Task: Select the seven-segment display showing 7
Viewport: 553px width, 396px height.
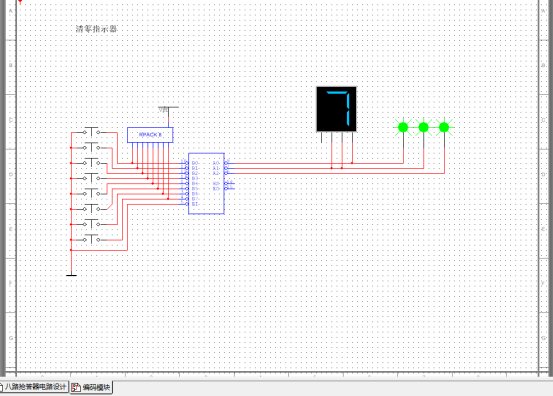Action: (336, 109)
